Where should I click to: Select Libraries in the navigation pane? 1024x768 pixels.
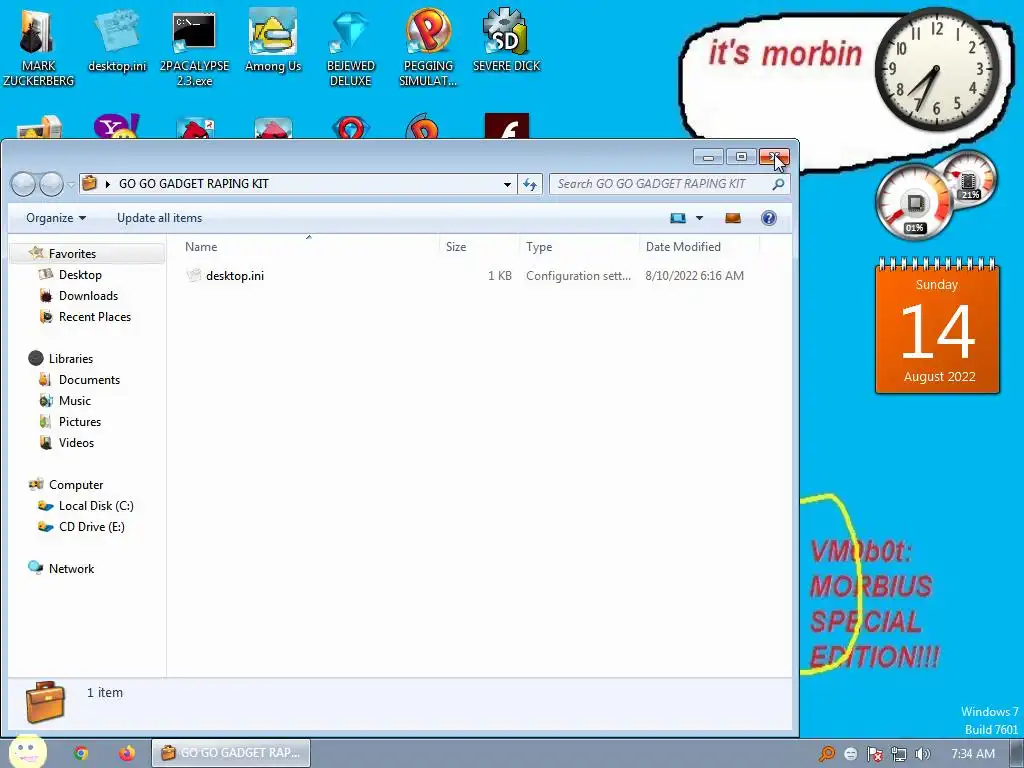pos(71,359)
